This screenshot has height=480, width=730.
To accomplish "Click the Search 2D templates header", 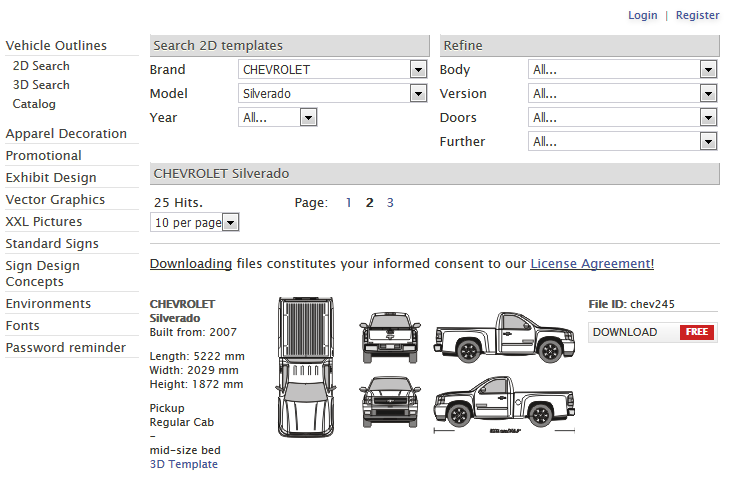I will [290, 46].
